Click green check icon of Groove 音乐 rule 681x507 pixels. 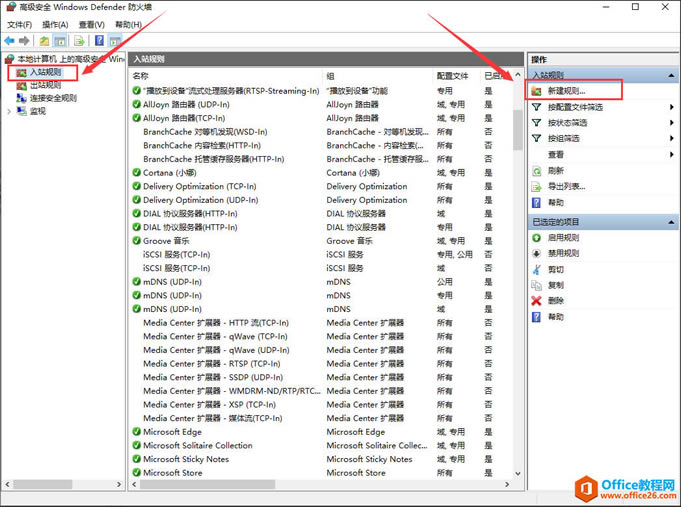click(x=136, y=241)
